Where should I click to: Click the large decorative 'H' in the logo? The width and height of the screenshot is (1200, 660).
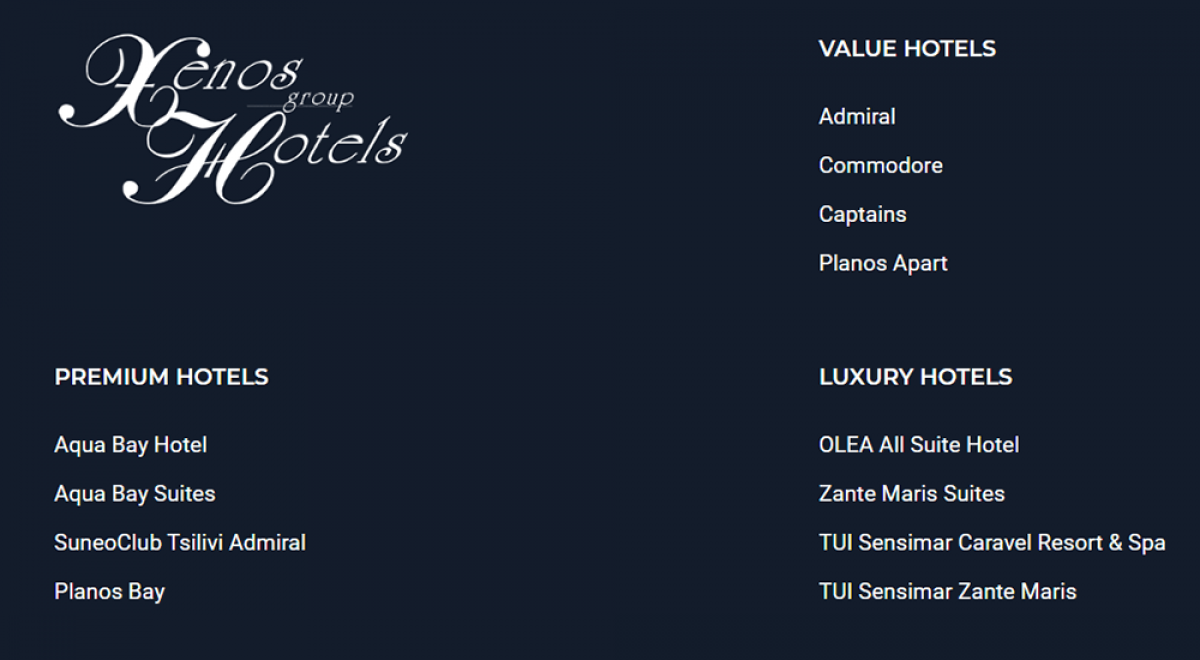(205, 160)
